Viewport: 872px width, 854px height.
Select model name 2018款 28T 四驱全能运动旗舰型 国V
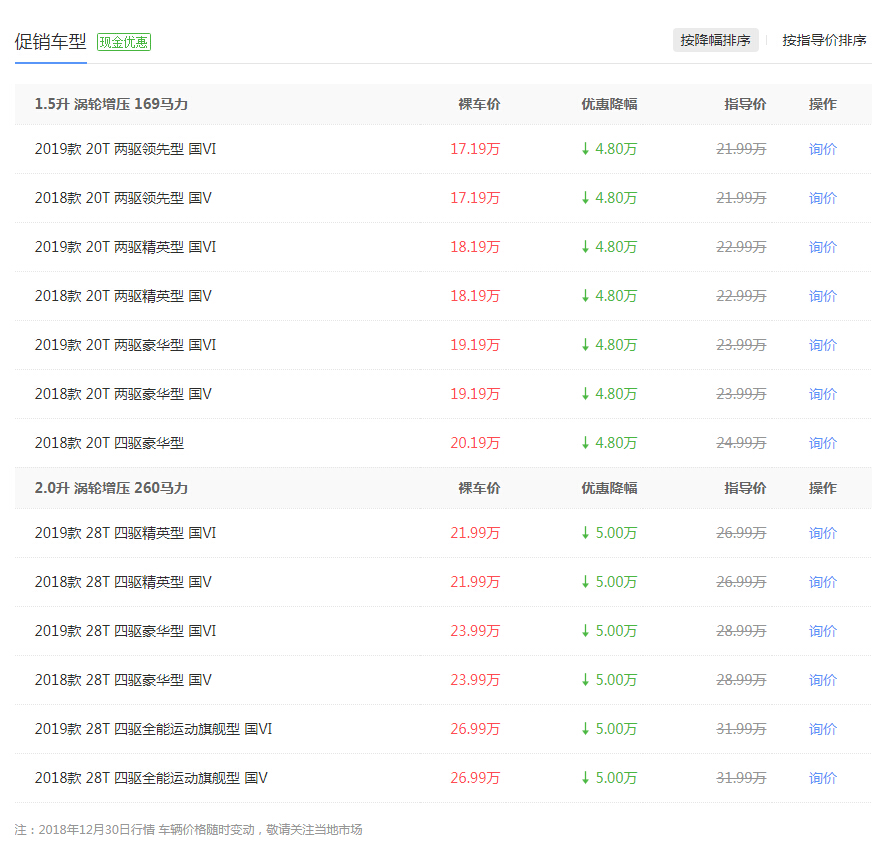click(151, 777)
